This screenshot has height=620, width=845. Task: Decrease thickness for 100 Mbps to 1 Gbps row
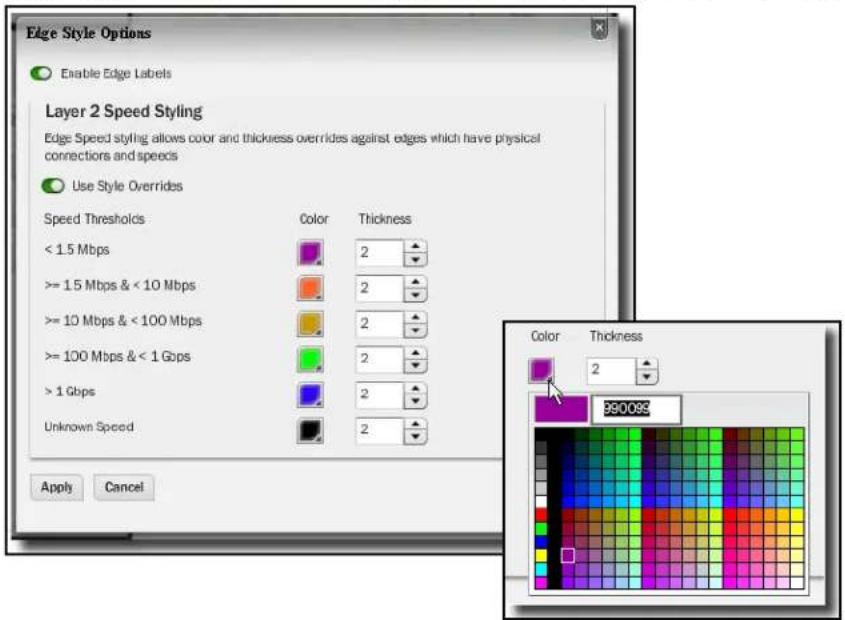(415, 367)
